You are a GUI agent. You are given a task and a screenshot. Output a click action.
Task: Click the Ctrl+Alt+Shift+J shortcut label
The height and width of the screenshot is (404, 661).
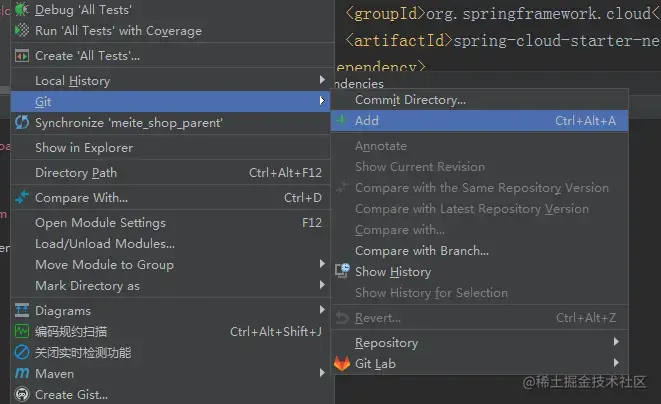click(276, 331)
